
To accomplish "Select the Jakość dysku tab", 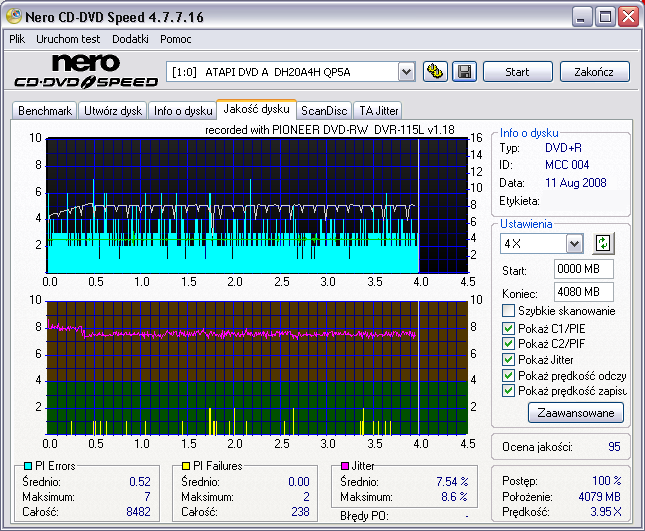I will point(256,109).
